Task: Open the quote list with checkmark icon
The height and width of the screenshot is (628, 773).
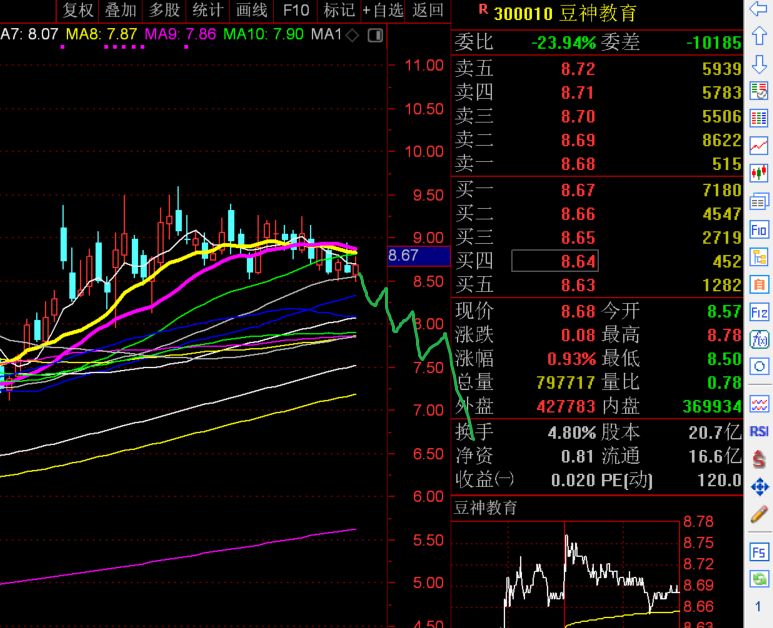Action: [759, 91]
